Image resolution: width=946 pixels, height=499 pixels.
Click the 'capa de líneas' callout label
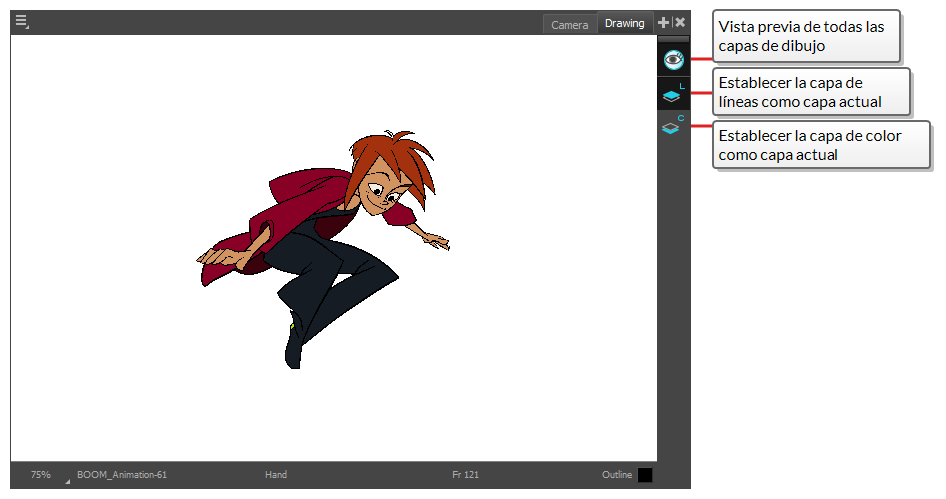(810, 93)
